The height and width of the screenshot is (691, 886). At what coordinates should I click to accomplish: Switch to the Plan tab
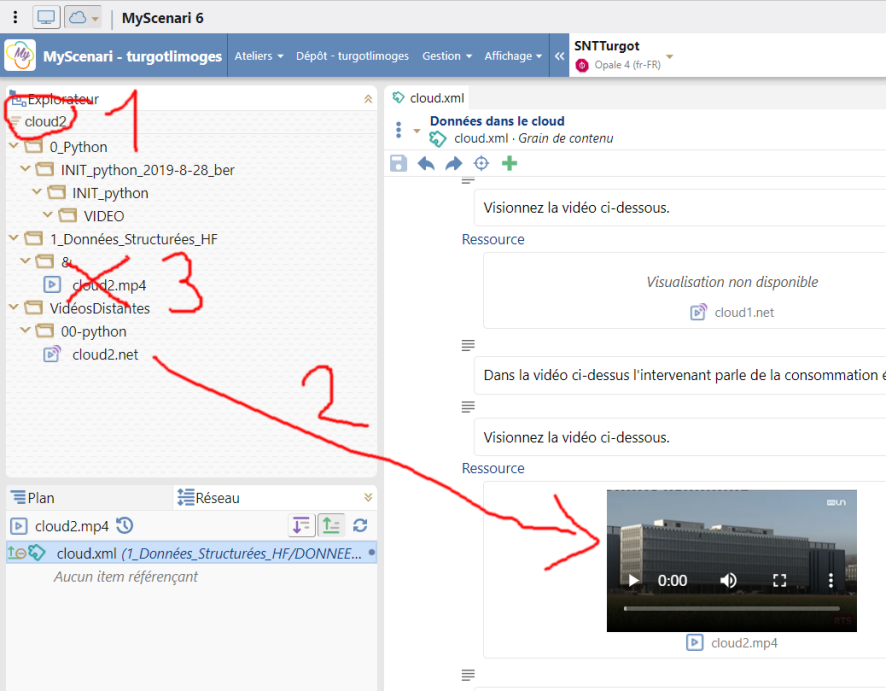(33, 498)
